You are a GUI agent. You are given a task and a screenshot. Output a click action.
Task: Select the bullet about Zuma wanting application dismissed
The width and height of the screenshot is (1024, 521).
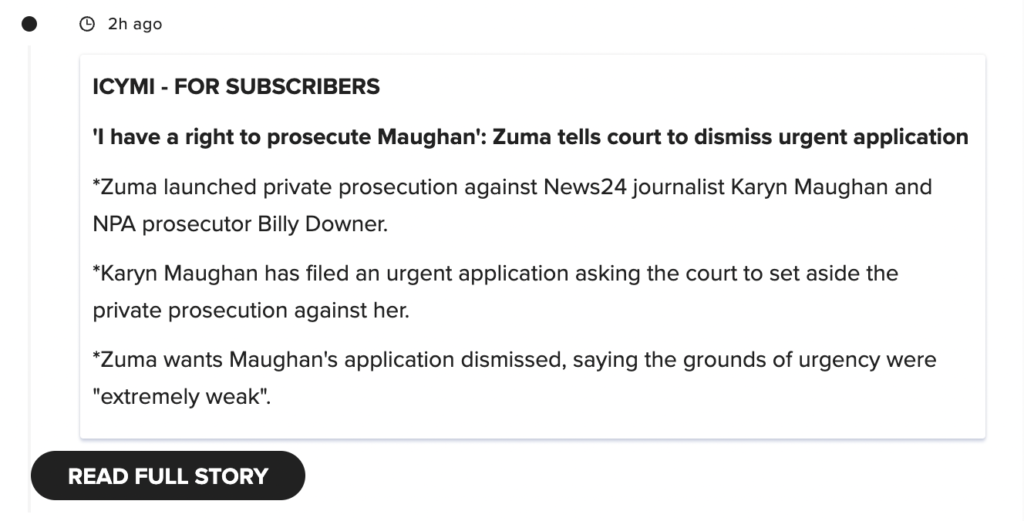(514, 378)
